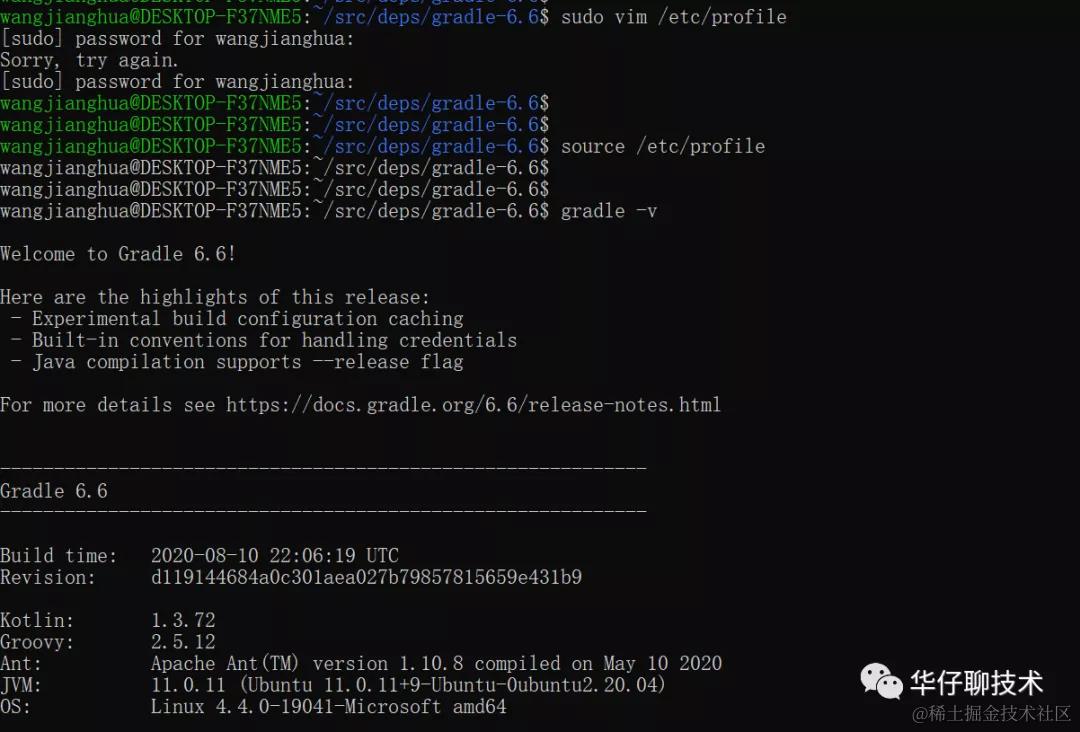Viewport: 1080px width, 732px height.
Task: Click the Build time timestamp value
Action: [275, 556]
